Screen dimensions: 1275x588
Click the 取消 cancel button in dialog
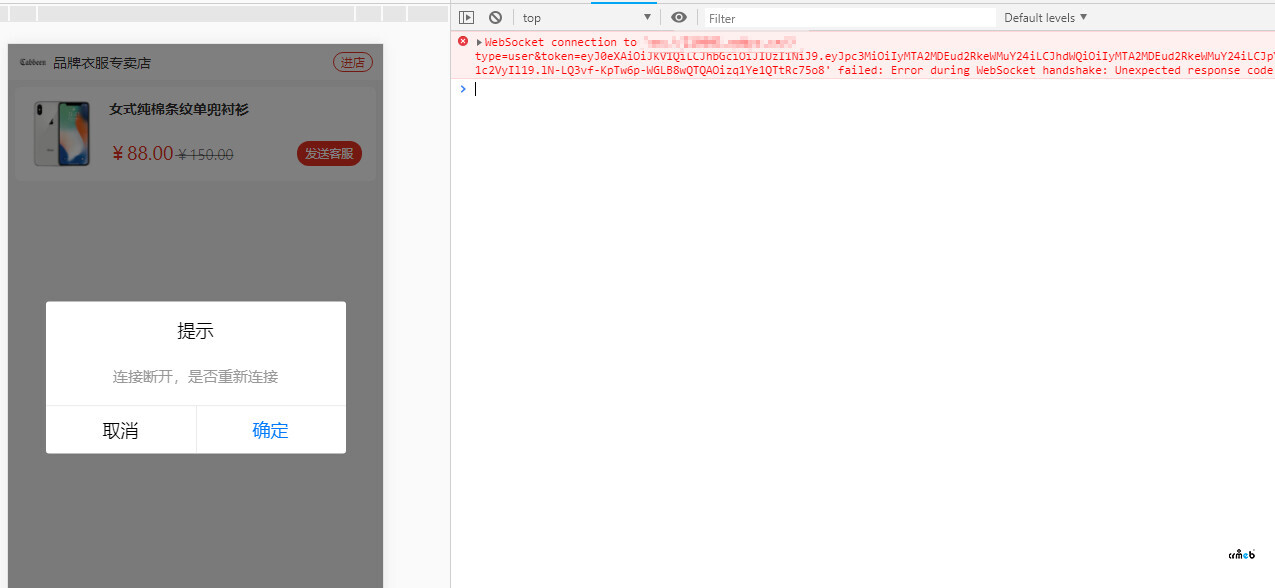[121, 430]
